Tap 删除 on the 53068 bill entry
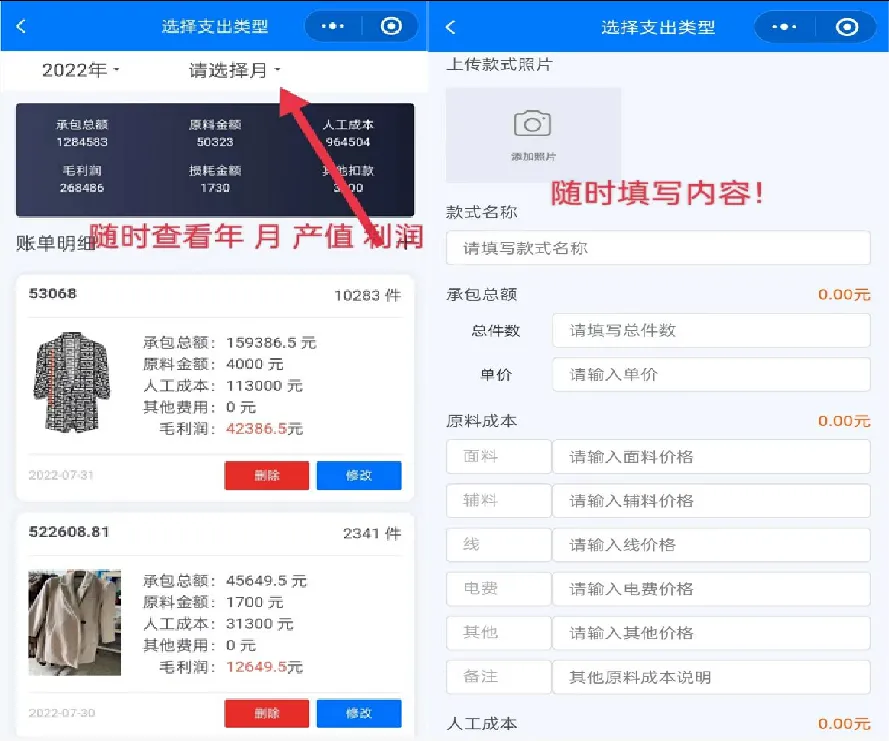889x741 pixels. click(266, 475)
